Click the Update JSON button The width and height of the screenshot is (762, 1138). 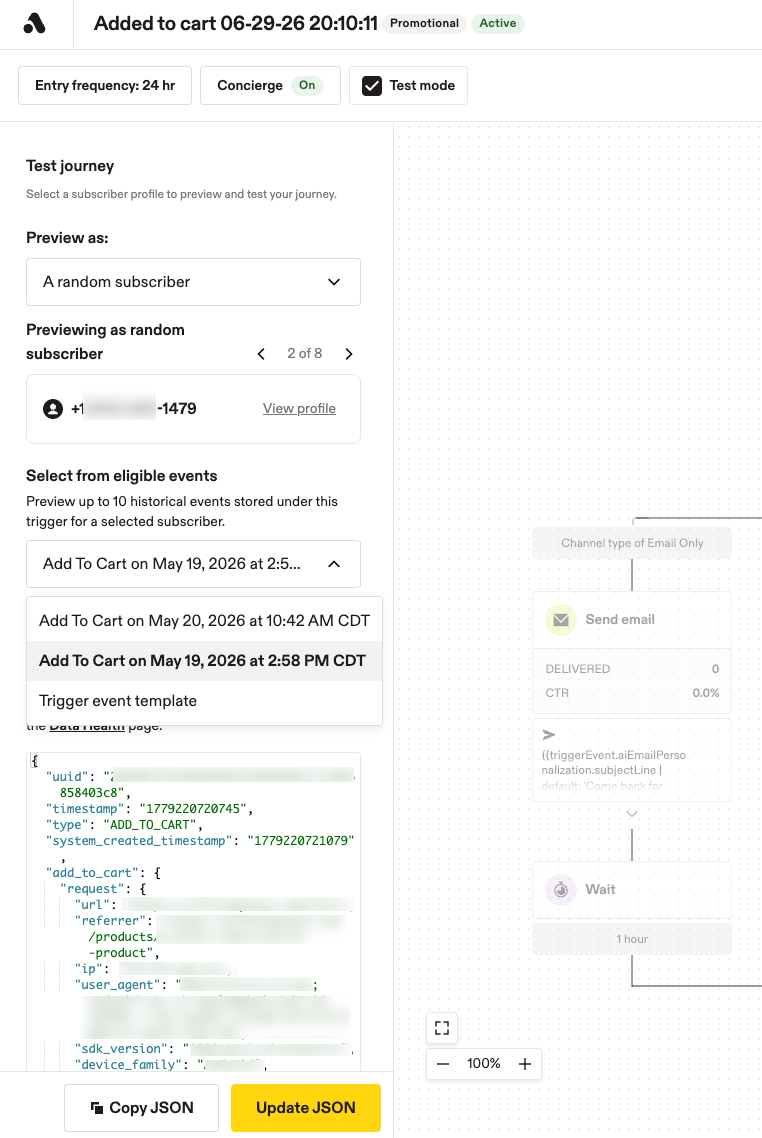click(x=306, y=1108)
